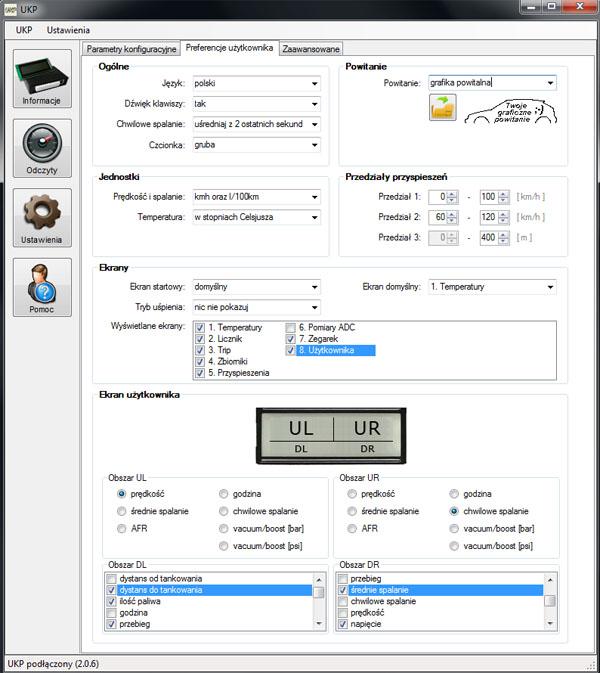This screenshot has width=600, height=673.
Task: Open the UKP menu
Action: tap(24, 30)
